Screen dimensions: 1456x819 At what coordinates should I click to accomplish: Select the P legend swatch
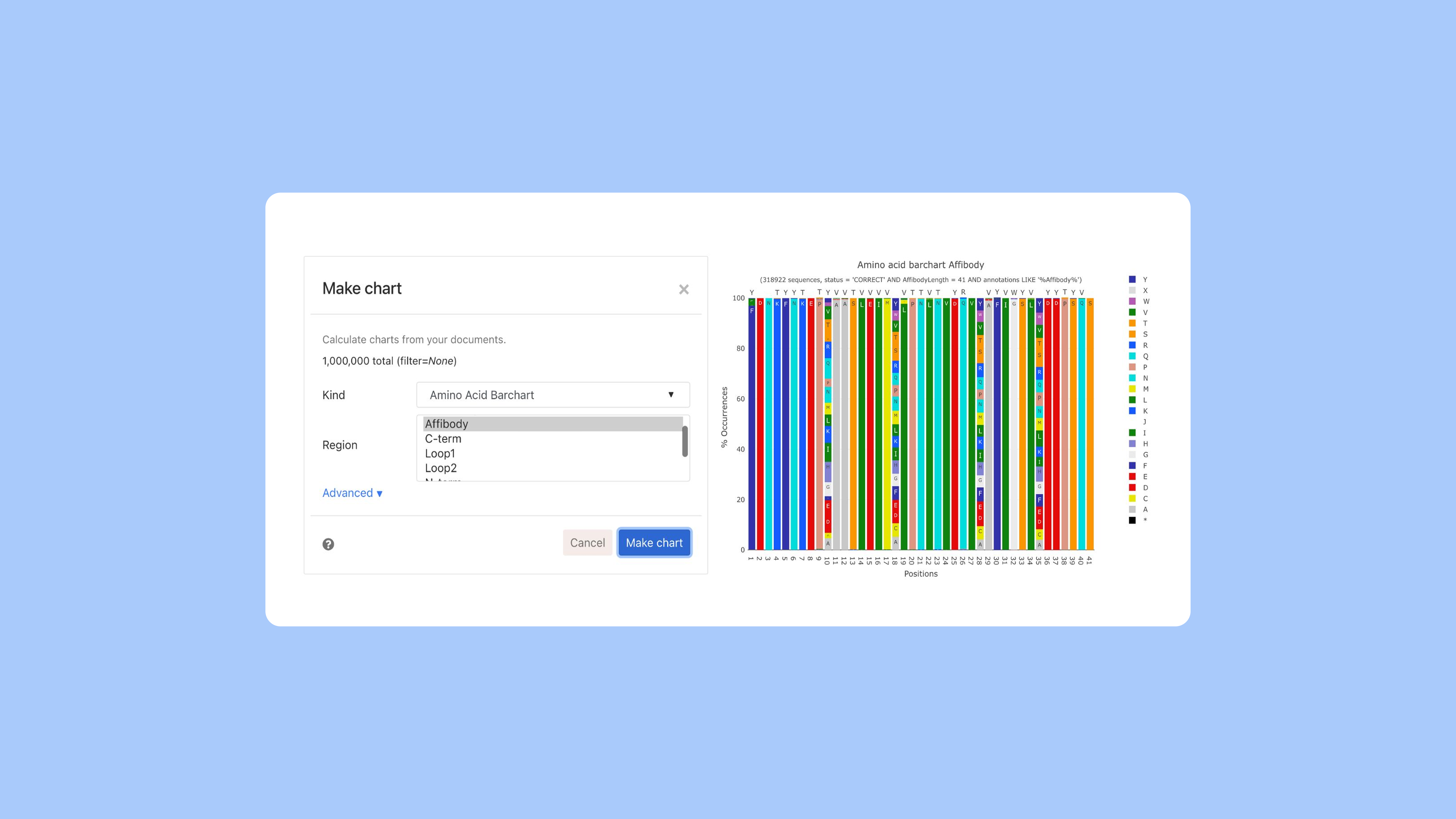(x=1132, y=367)
